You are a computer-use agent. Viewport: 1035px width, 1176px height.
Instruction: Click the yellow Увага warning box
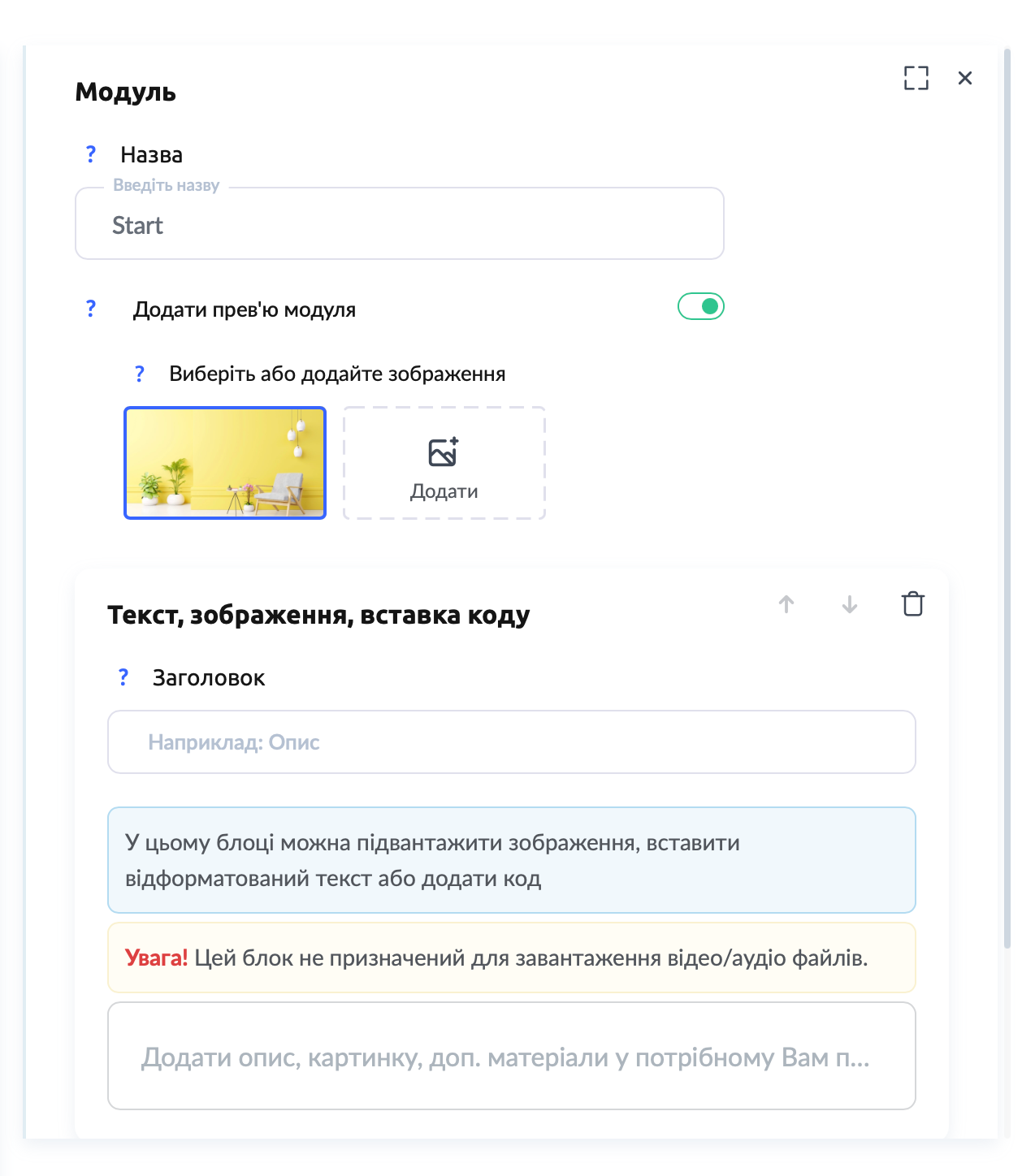click(512, 958)
